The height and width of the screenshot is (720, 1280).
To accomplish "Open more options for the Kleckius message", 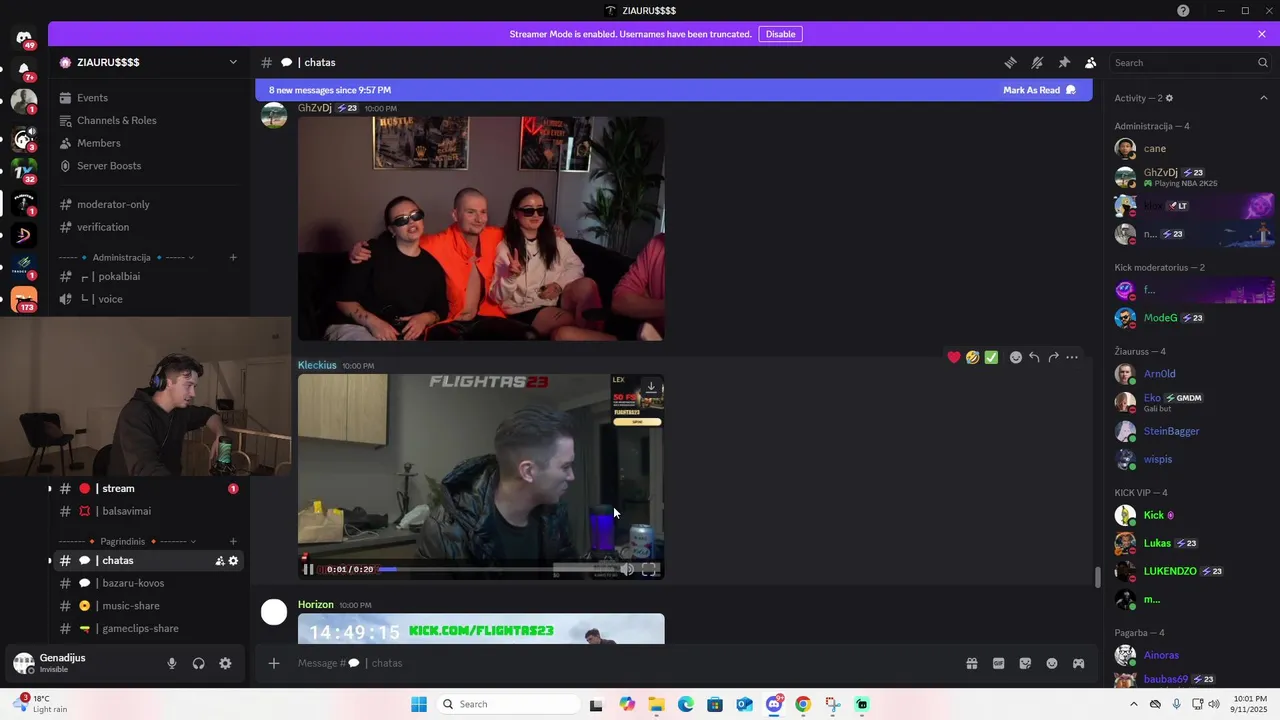I will 1072,357.
